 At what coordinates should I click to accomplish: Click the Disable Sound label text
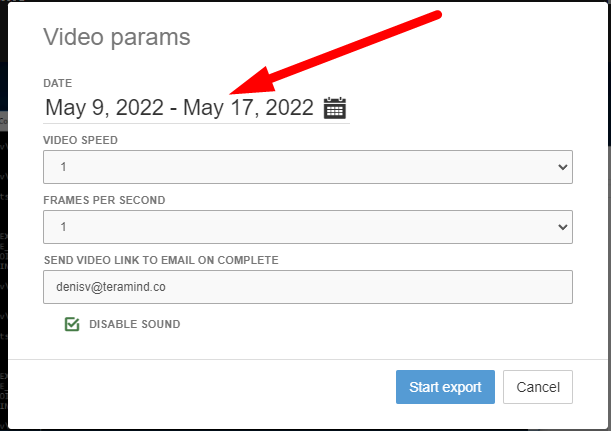click(x=134, y=324)
